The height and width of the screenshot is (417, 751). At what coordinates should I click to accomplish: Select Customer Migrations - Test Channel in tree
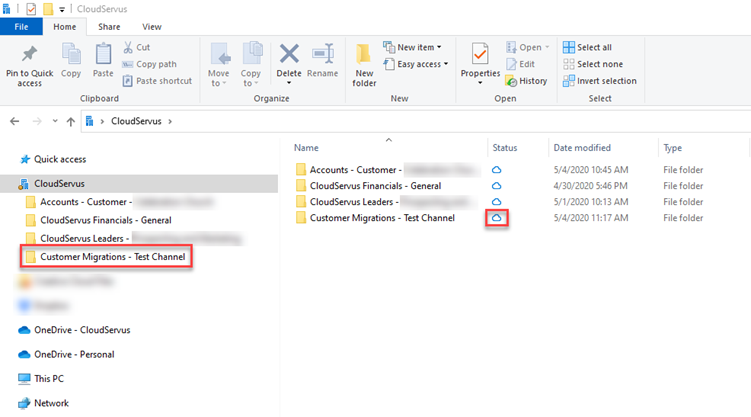click(106, 257)
